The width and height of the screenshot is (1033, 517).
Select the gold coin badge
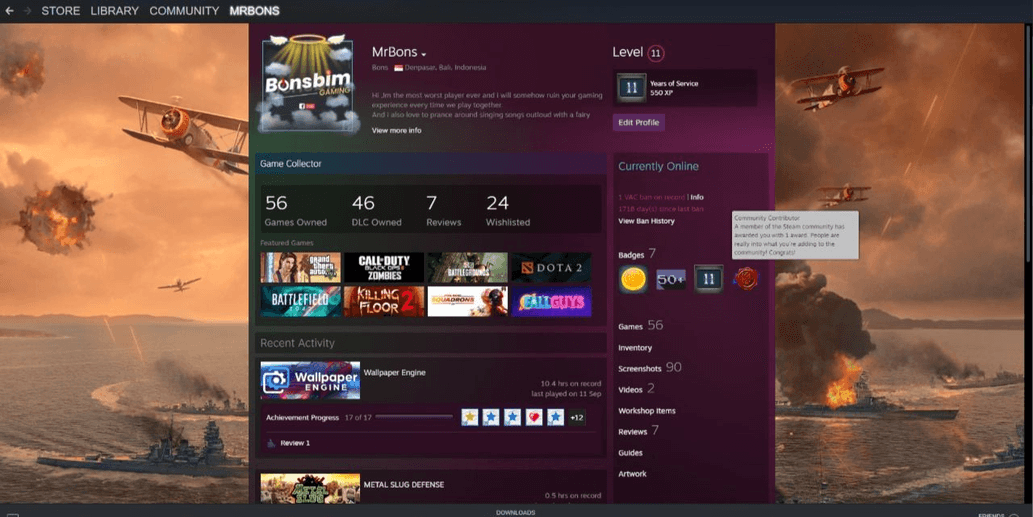point(633,280)
